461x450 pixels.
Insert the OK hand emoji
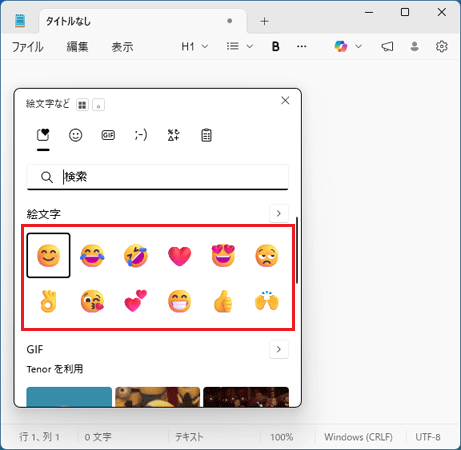point(48,301)
